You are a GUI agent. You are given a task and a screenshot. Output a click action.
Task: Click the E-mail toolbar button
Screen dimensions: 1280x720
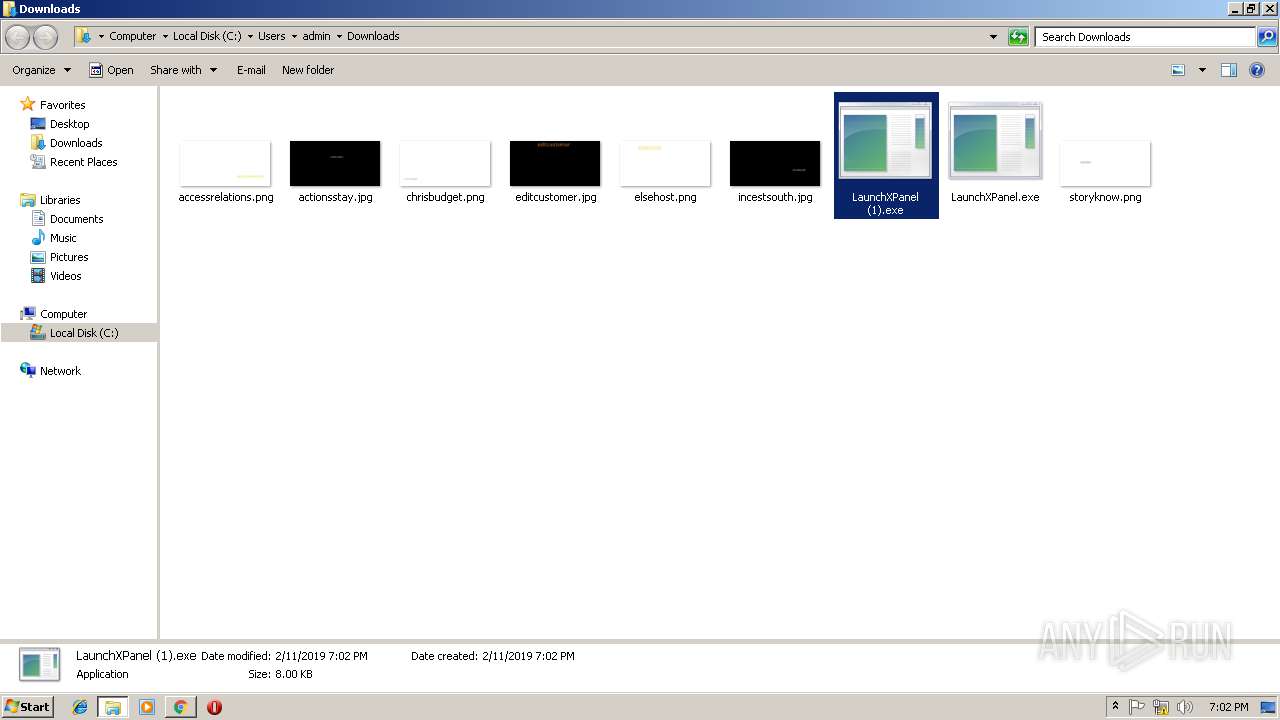pyautogui.click(x=251, y=70)
